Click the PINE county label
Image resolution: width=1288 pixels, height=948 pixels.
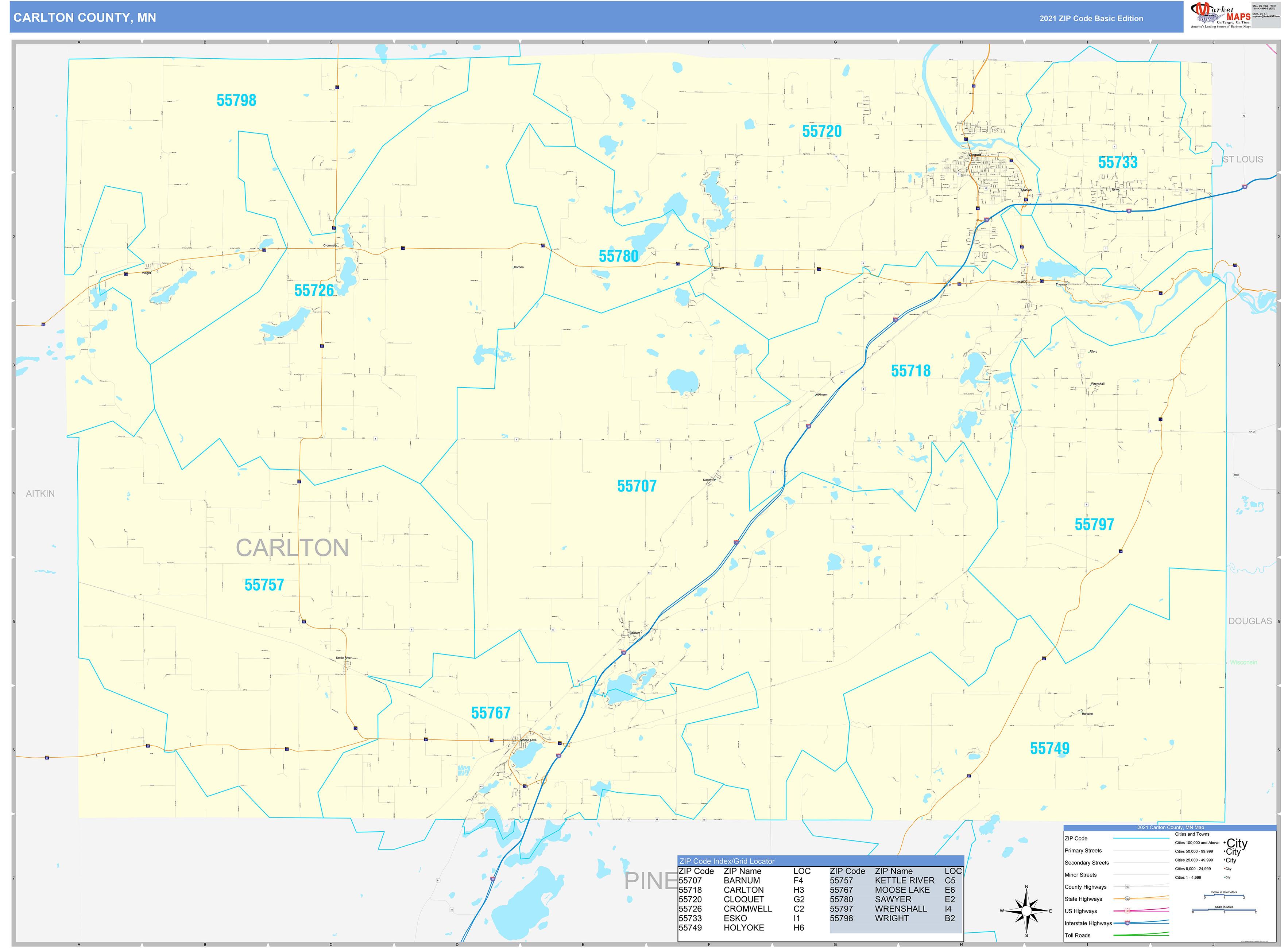651,881
